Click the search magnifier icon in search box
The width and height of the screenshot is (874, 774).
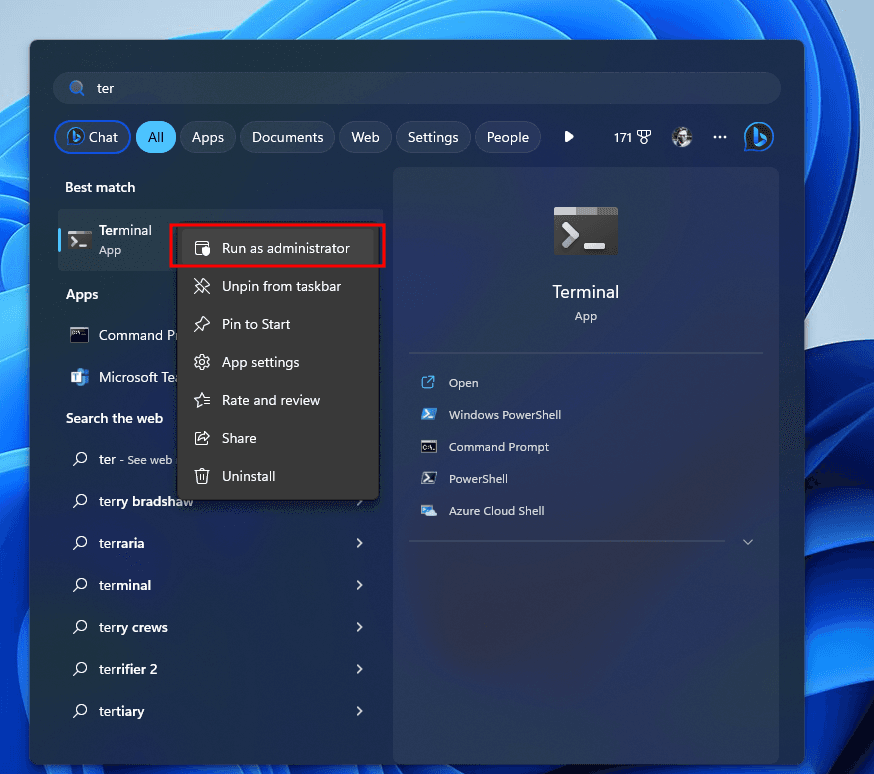click(76, 88)
